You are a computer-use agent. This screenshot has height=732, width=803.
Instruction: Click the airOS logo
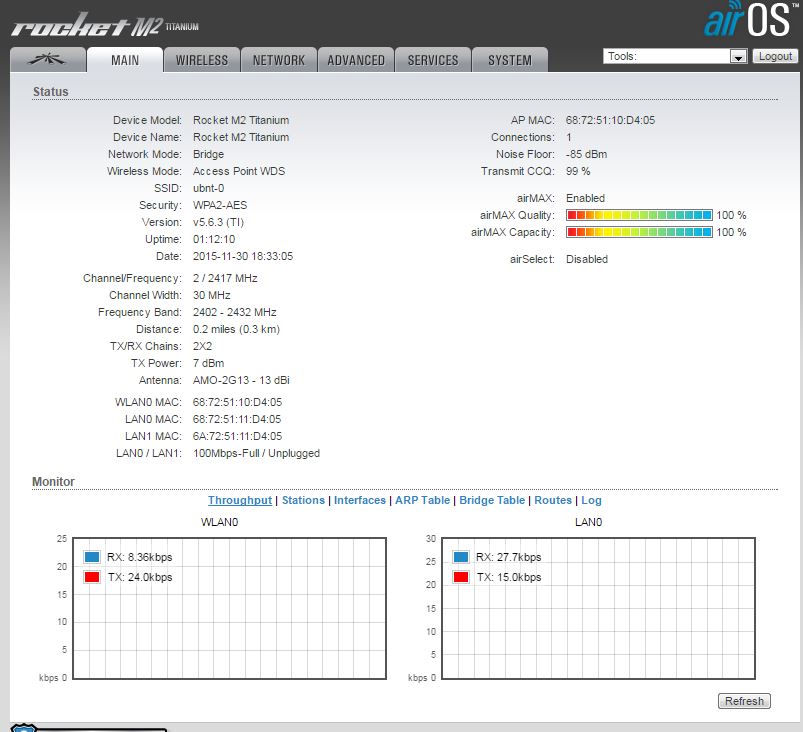pos(750,19)
